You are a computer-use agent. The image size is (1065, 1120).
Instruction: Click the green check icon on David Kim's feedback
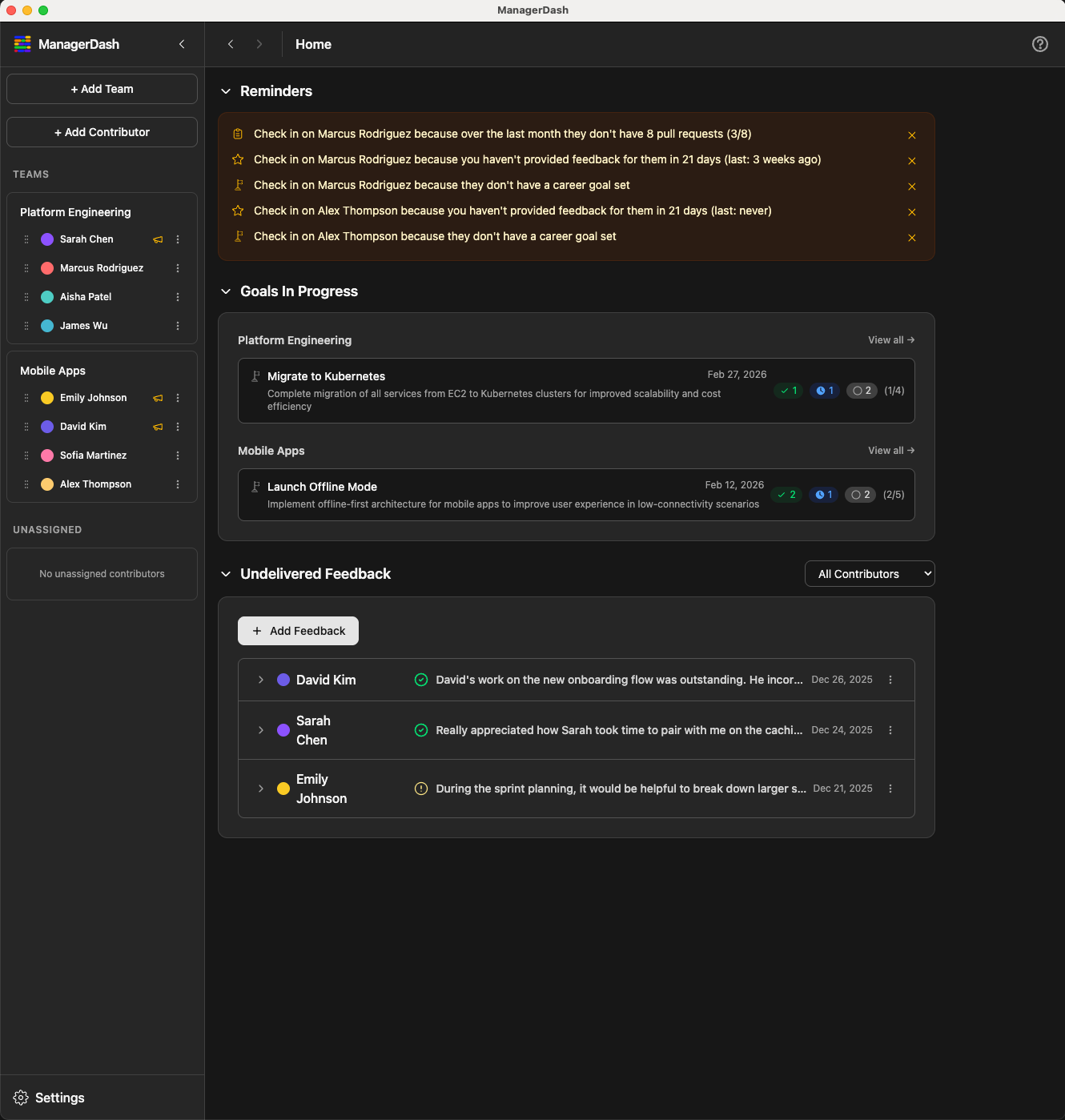point(421,679)
